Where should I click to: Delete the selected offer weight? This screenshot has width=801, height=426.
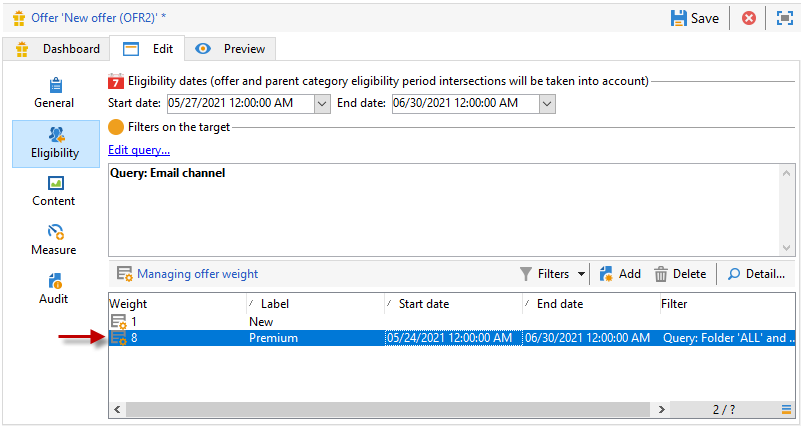click(x=680, y=273)
